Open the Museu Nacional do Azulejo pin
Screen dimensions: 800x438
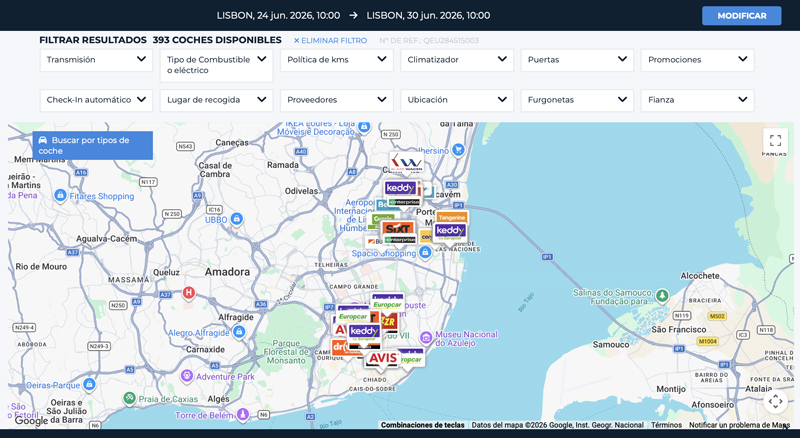(426, 337)
